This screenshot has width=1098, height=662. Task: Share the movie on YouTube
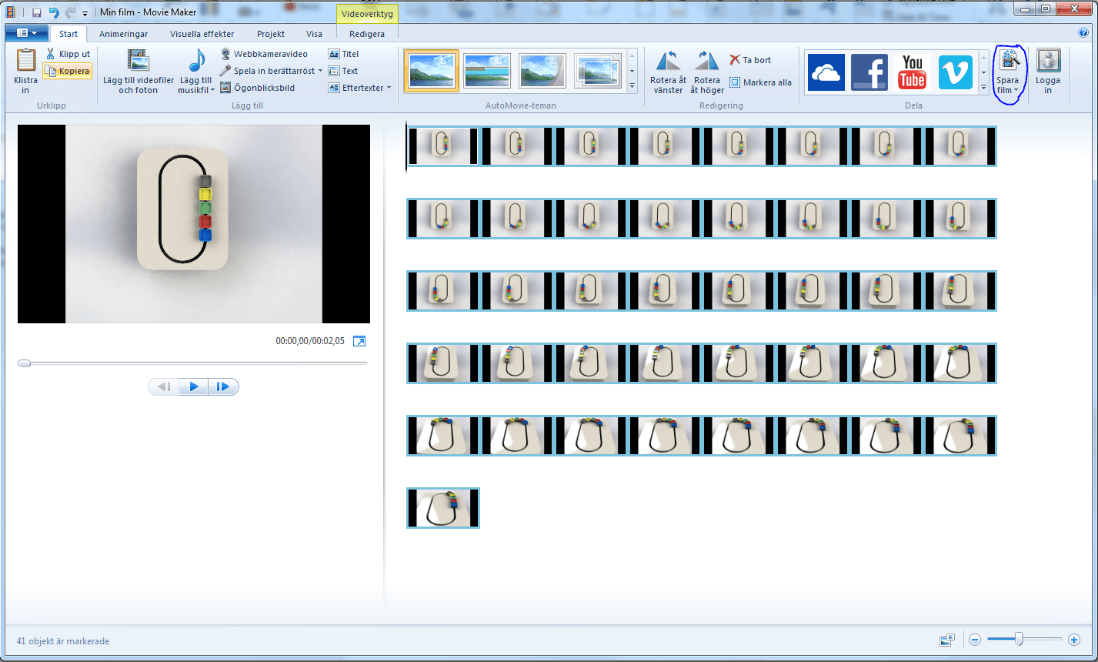point(911,72)
